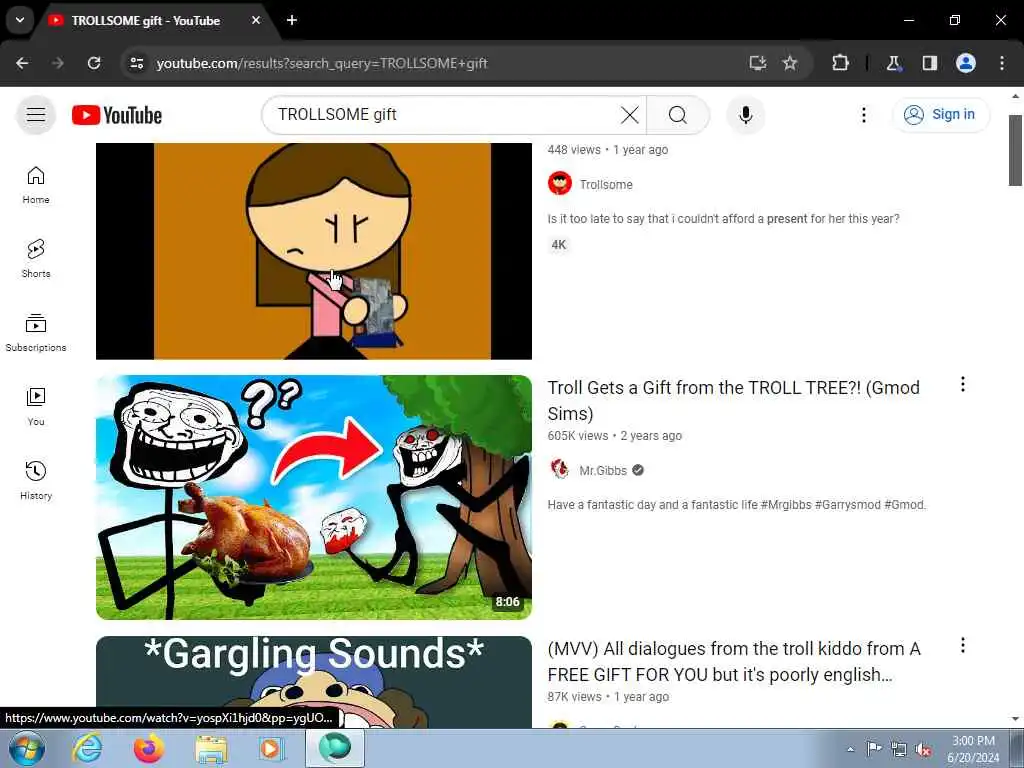Image resolution: width=1024 pixels, height=768 pixels.
Task: Click the network tray icon
Action: tap(899, 749)
